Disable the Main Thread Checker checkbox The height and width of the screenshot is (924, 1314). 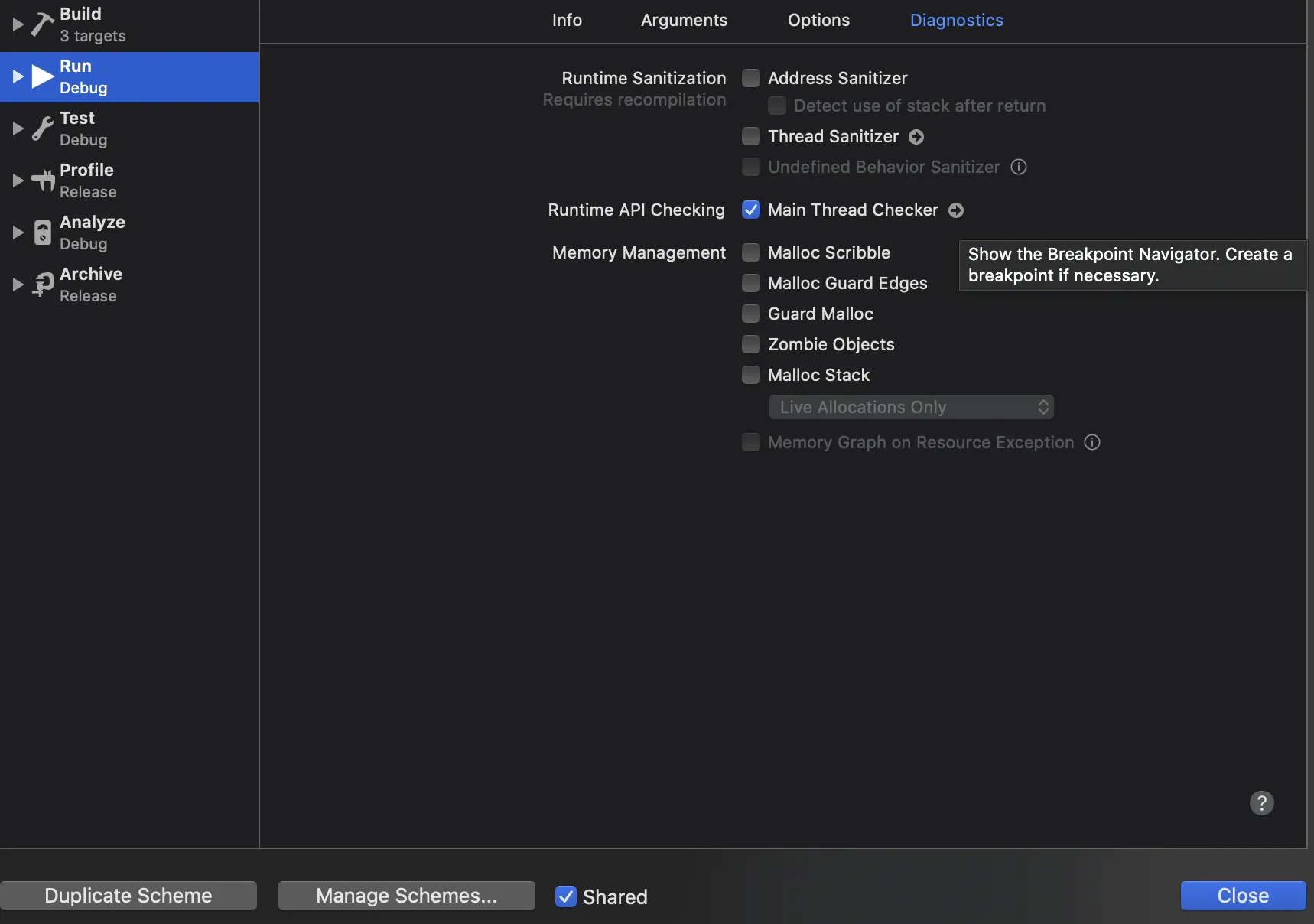coord(751,210)
